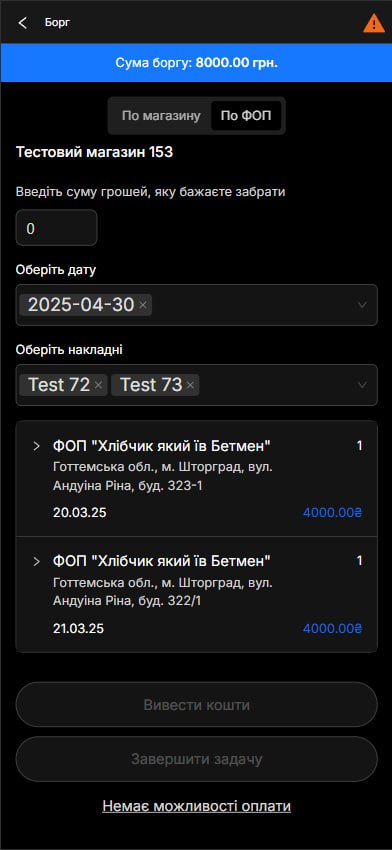Expand the ФОП entry dated 20.03.25

[36, 446]
